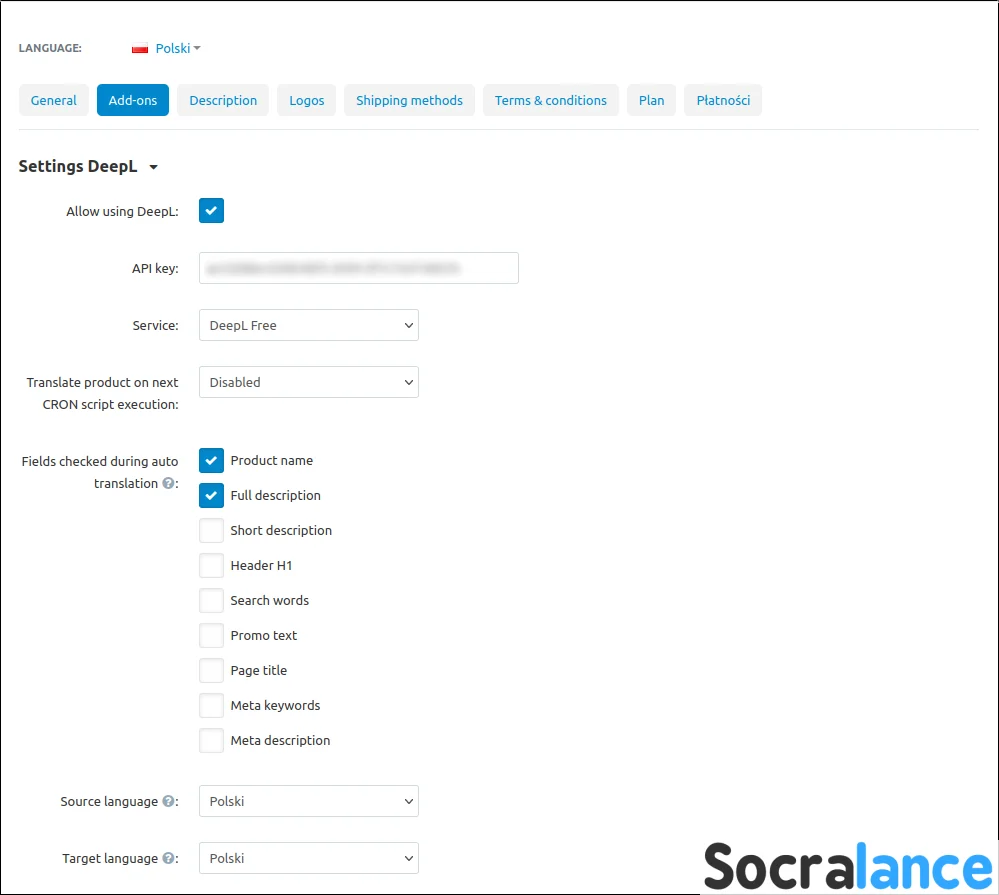This screenshot has height=895, width=999.
Task: Click the Target language help icon
Action: 168,858
